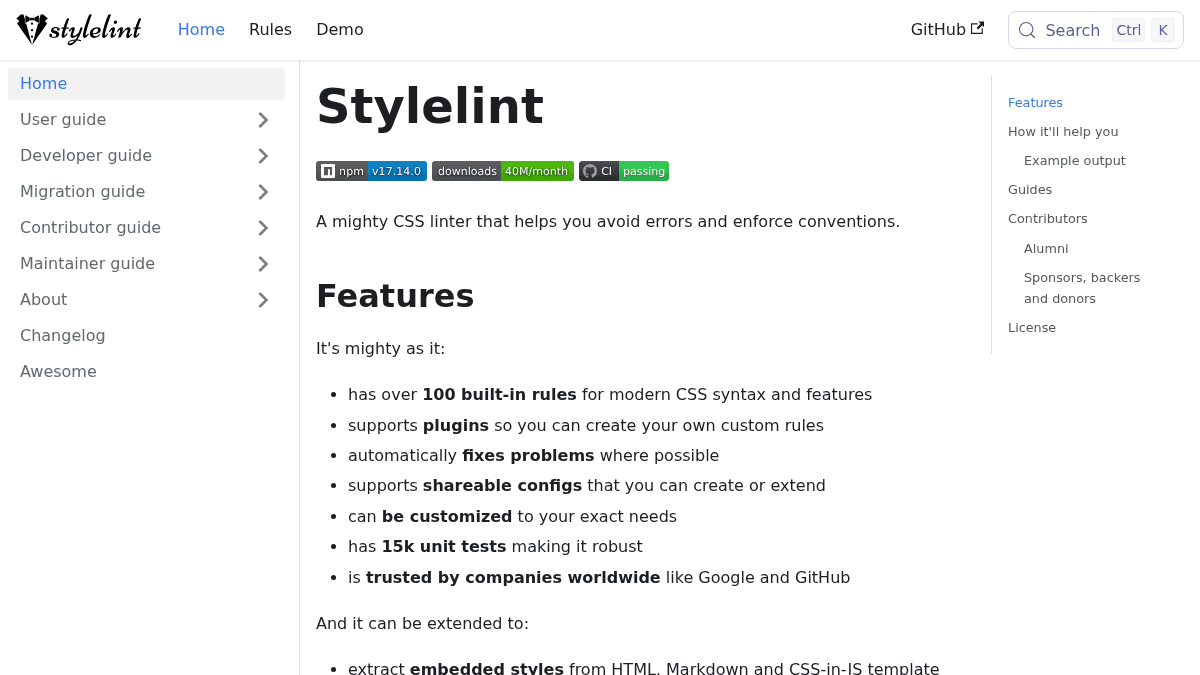
Task: Open the Demo navbar item
Action: click(x=340, y=30)
